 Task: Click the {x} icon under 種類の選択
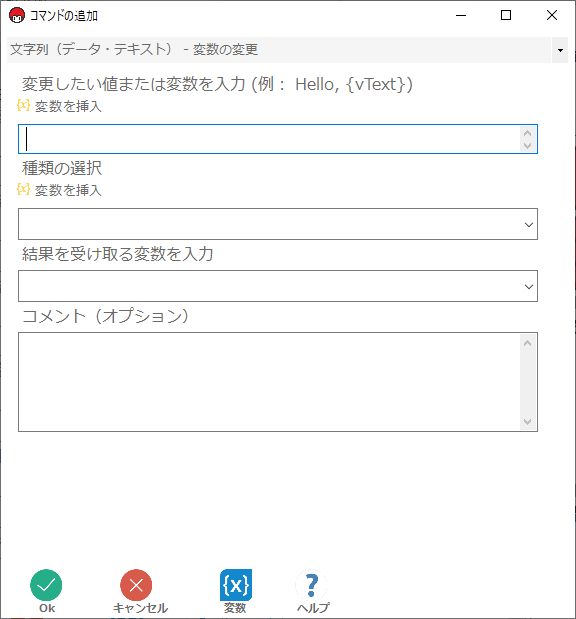(x=23, y=189)
